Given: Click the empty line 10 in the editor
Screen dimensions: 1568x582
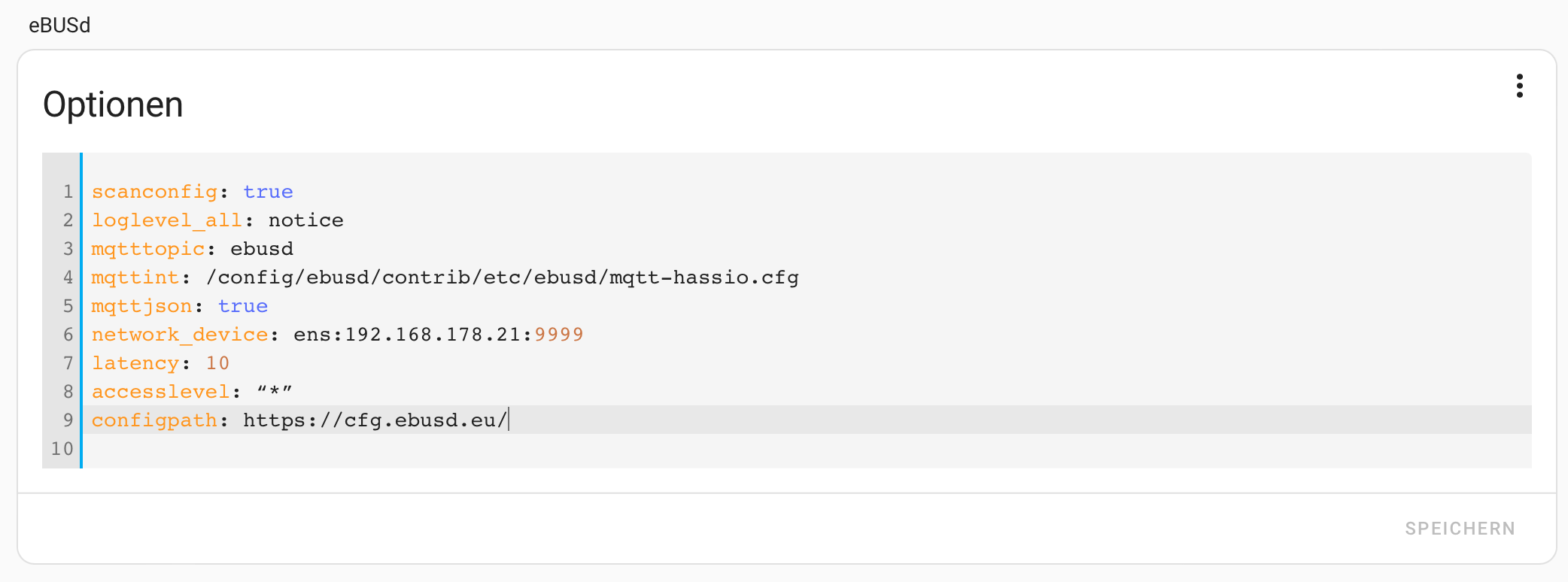Looking at the screenshot, I should (451, 449).
